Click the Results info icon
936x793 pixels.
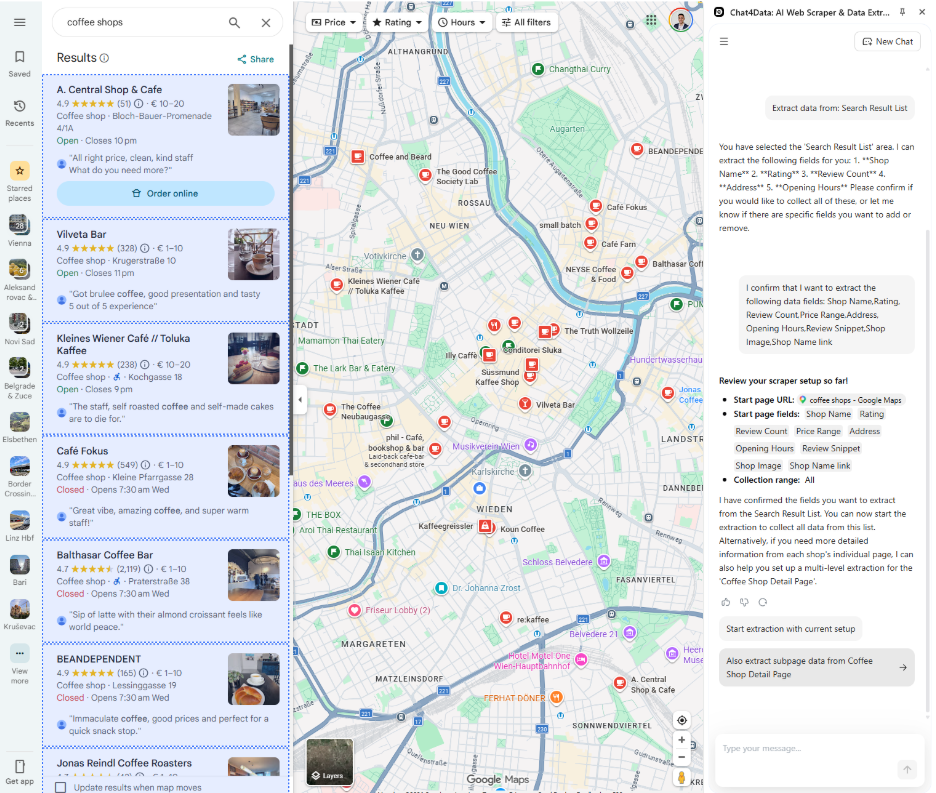(104, 58)
